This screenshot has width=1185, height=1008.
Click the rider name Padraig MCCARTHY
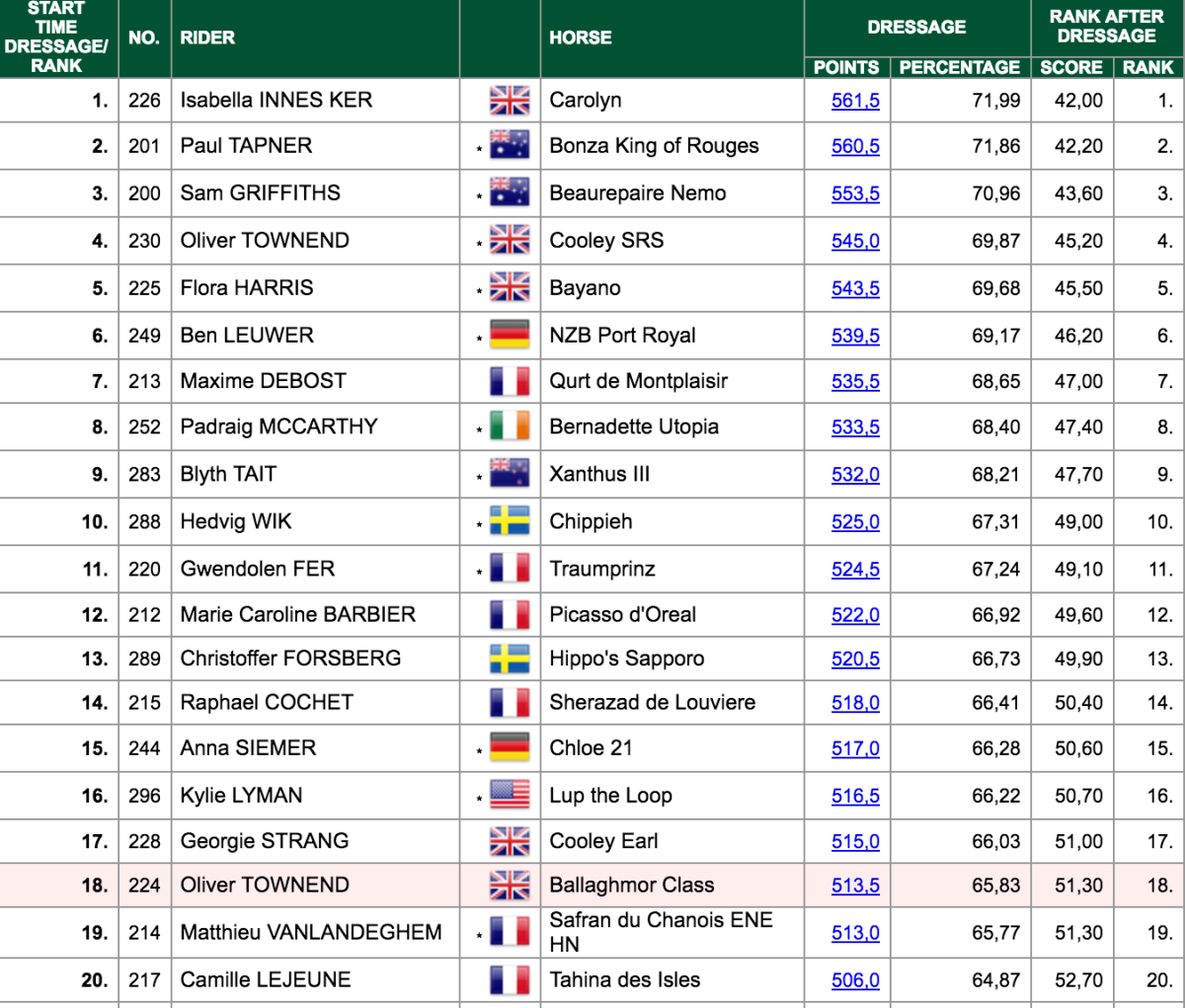[x=279, y=426]
